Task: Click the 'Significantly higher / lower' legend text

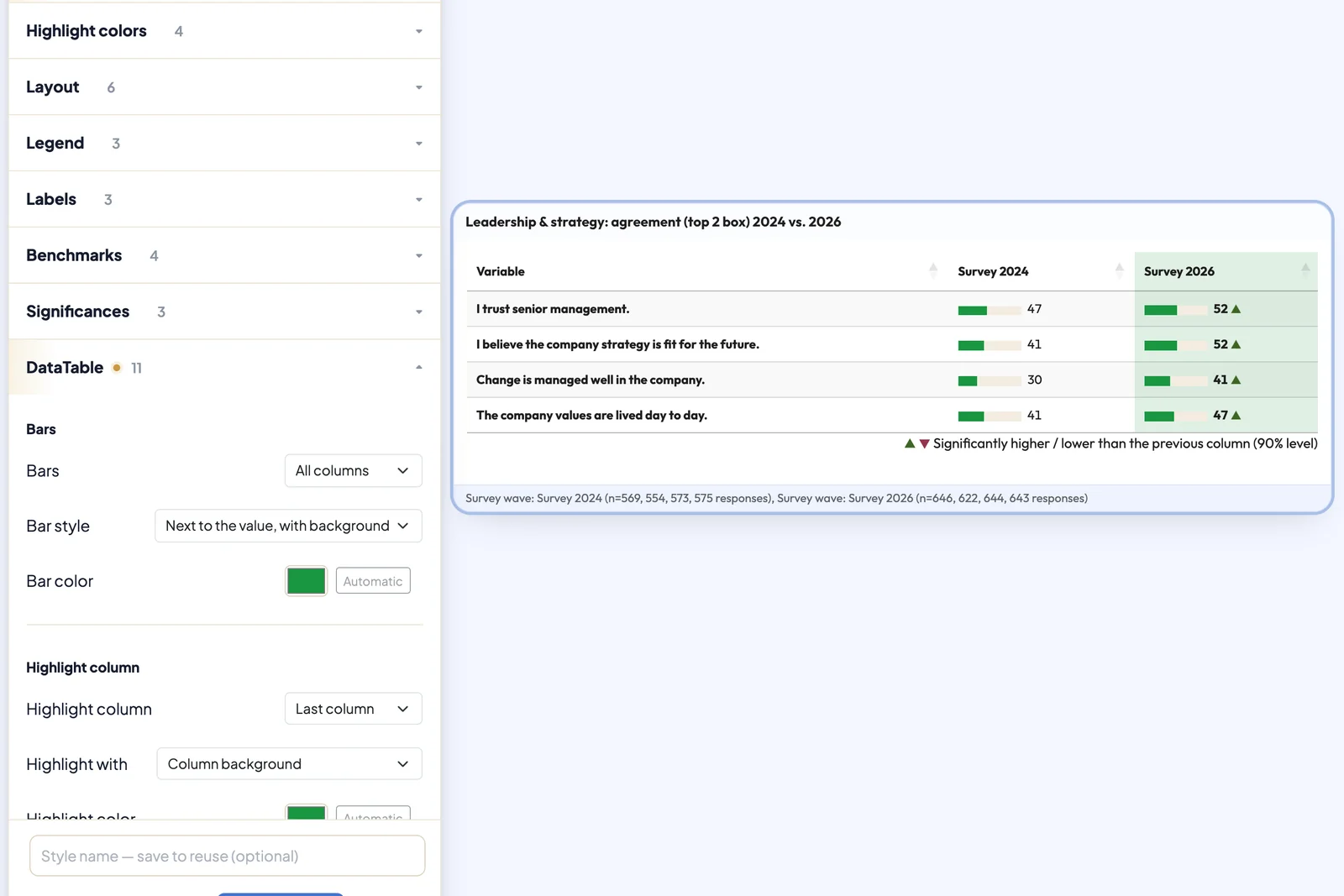Action: 1125,443
